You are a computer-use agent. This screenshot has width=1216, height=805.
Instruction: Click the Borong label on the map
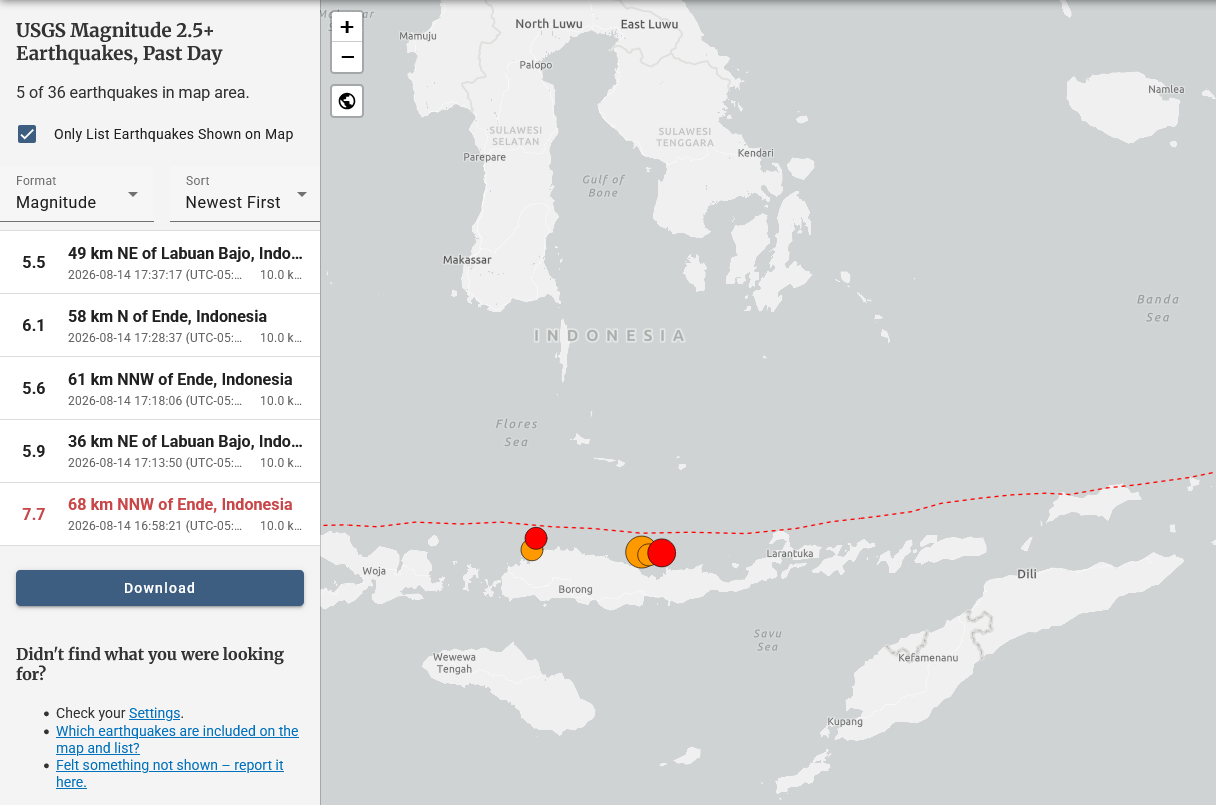click(575, 590)
